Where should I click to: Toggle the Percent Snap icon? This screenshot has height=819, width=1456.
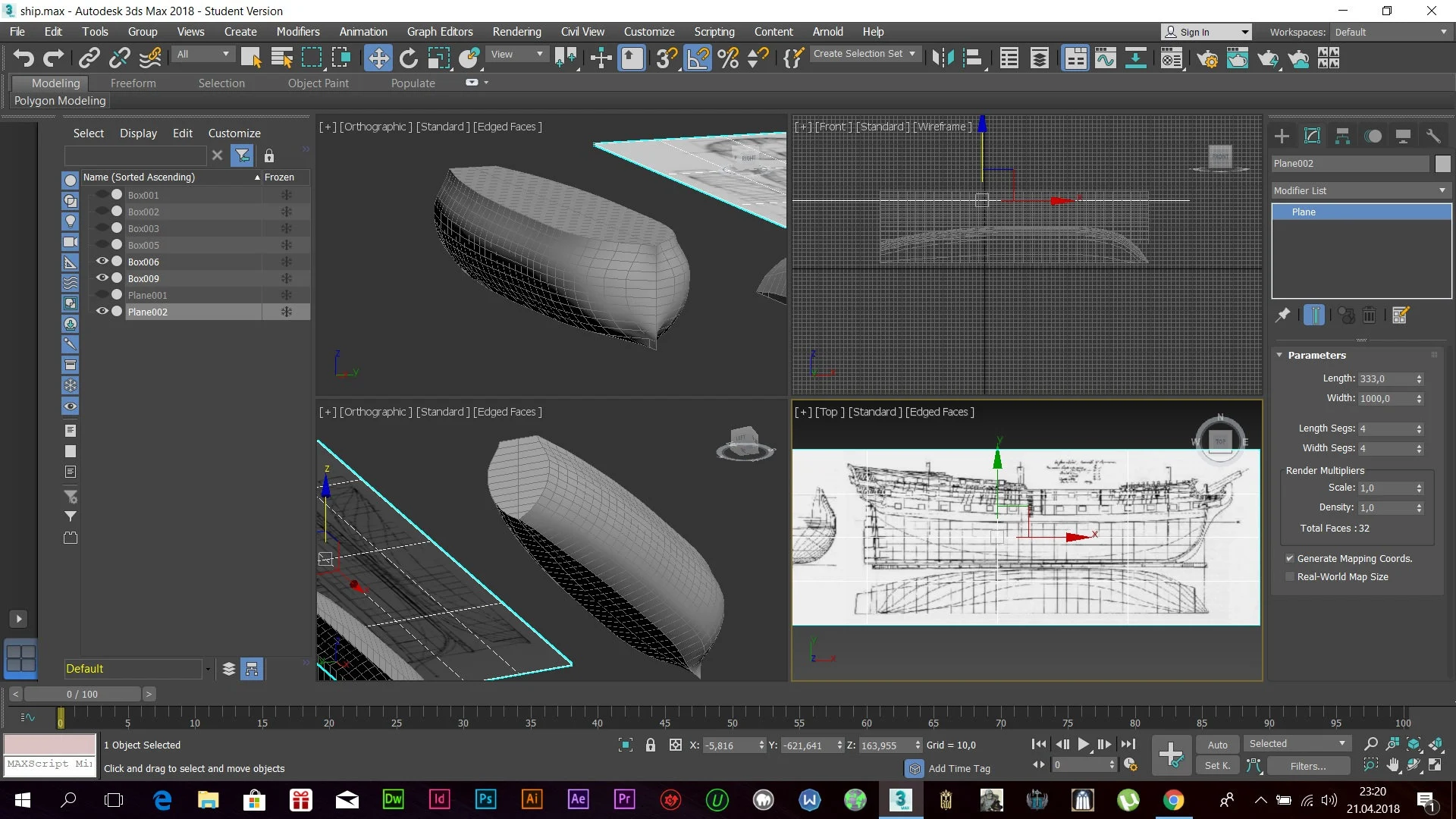tap(728, 58)
